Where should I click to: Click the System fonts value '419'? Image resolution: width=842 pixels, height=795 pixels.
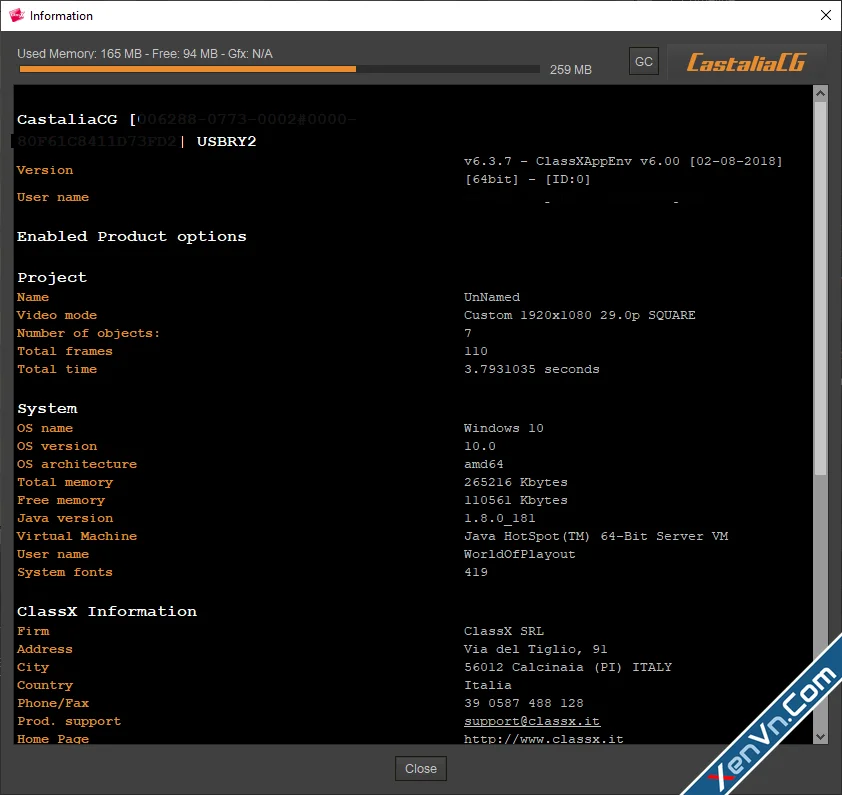tap(476, 572)
